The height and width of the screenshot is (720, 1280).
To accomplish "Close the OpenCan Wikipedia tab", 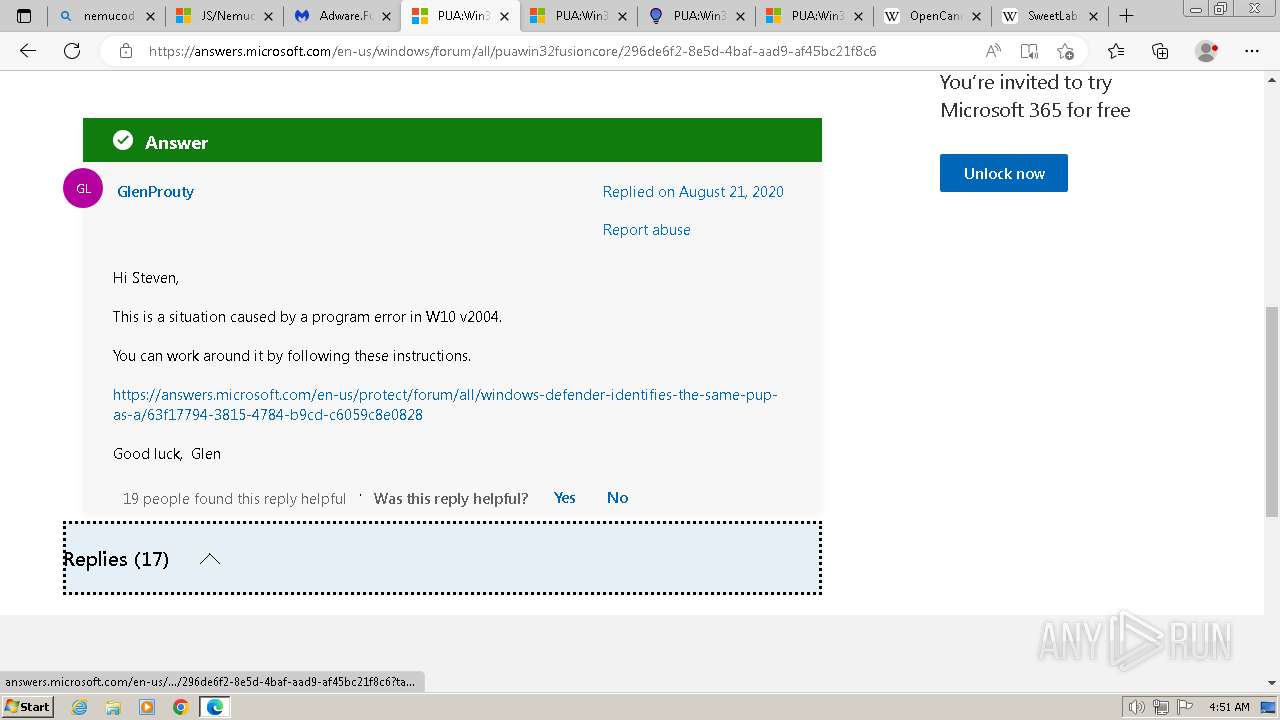I will tap(976, 16).
